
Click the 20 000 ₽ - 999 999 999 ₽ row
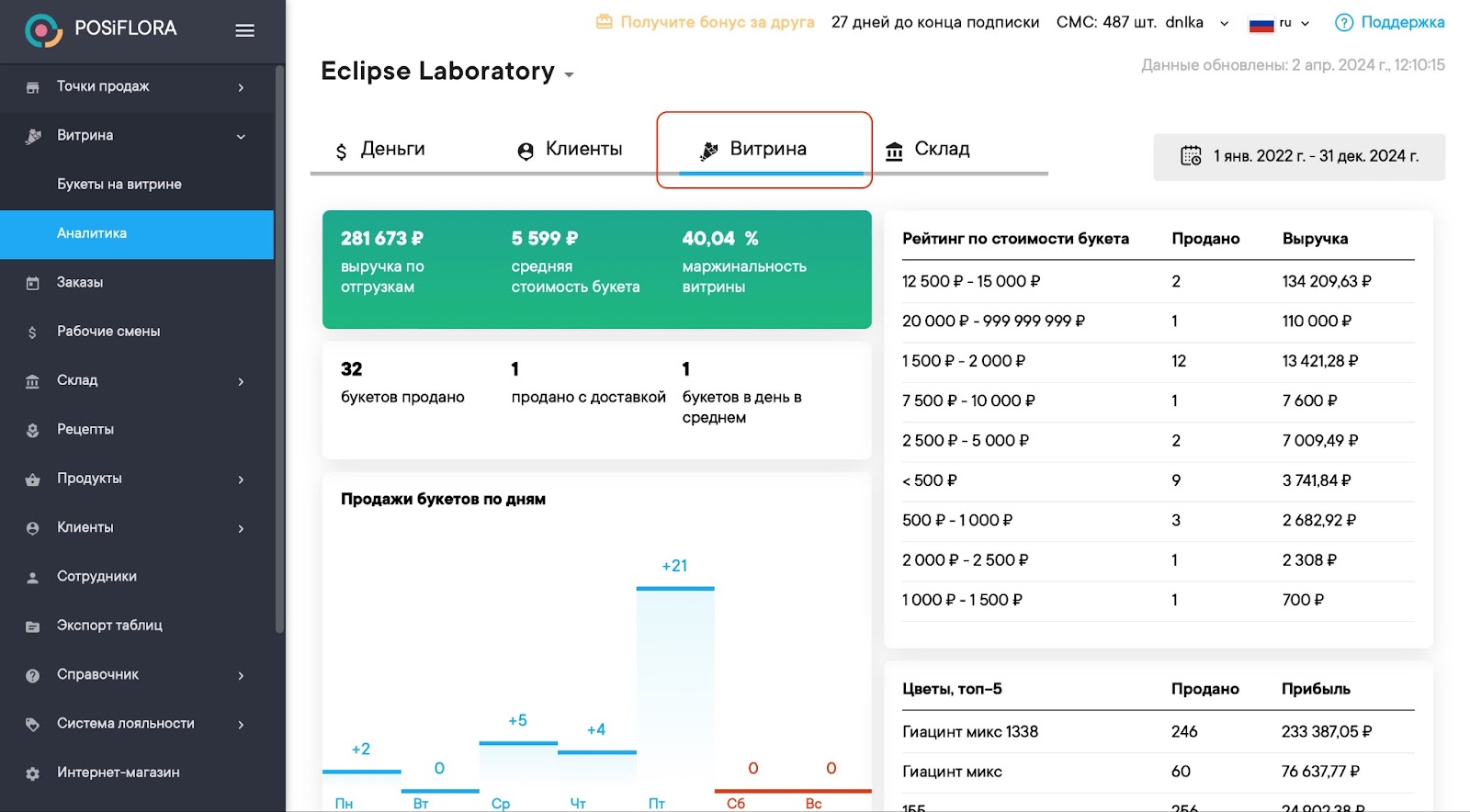1158,321
